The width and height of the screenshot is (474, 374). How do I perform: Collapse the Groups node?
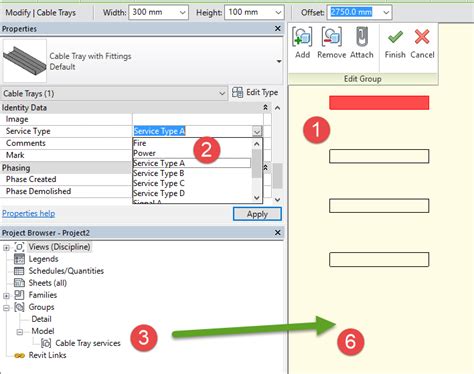tap(6, 308)
